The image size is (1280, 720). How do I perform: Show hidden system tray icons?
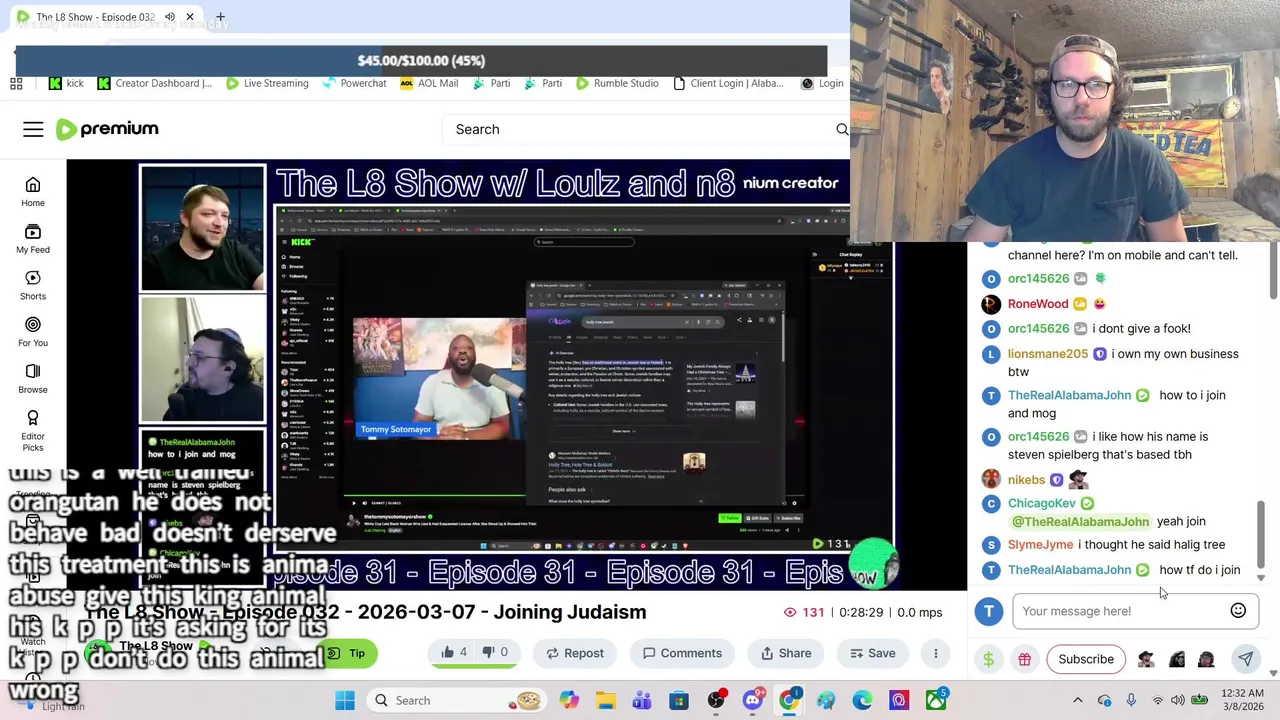[x=1077, y=700]
